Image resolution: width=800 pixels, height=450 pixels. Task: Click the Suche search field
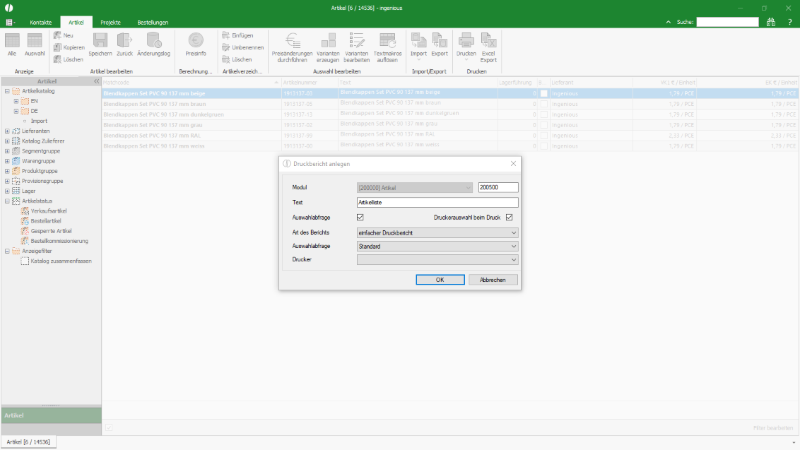[x=728, y=22]
